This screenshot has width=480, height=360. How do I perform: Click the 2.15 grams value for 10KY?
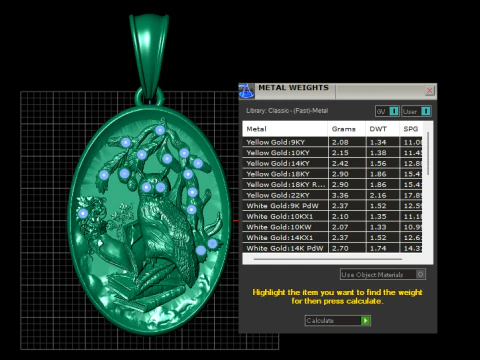pyautogui.click(x=340, y=153)
